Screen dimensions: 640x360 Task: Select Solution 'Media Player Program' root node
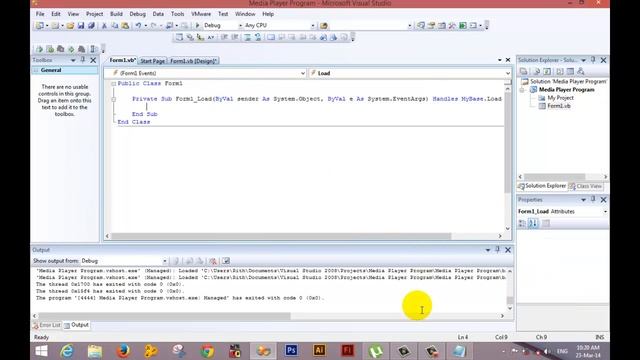tap(568, 82)
